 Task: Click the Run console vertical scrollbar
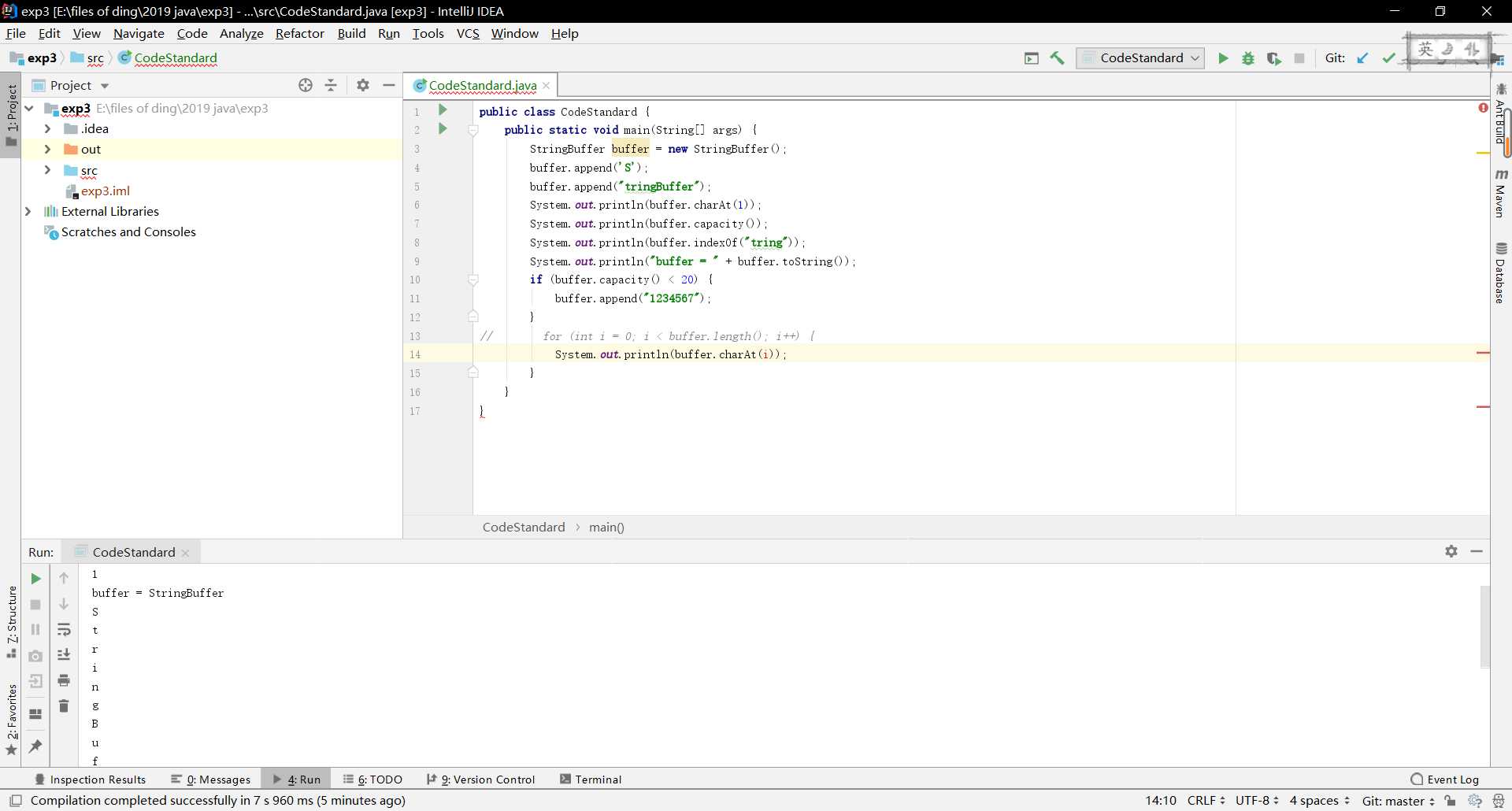coord(1484,627)
